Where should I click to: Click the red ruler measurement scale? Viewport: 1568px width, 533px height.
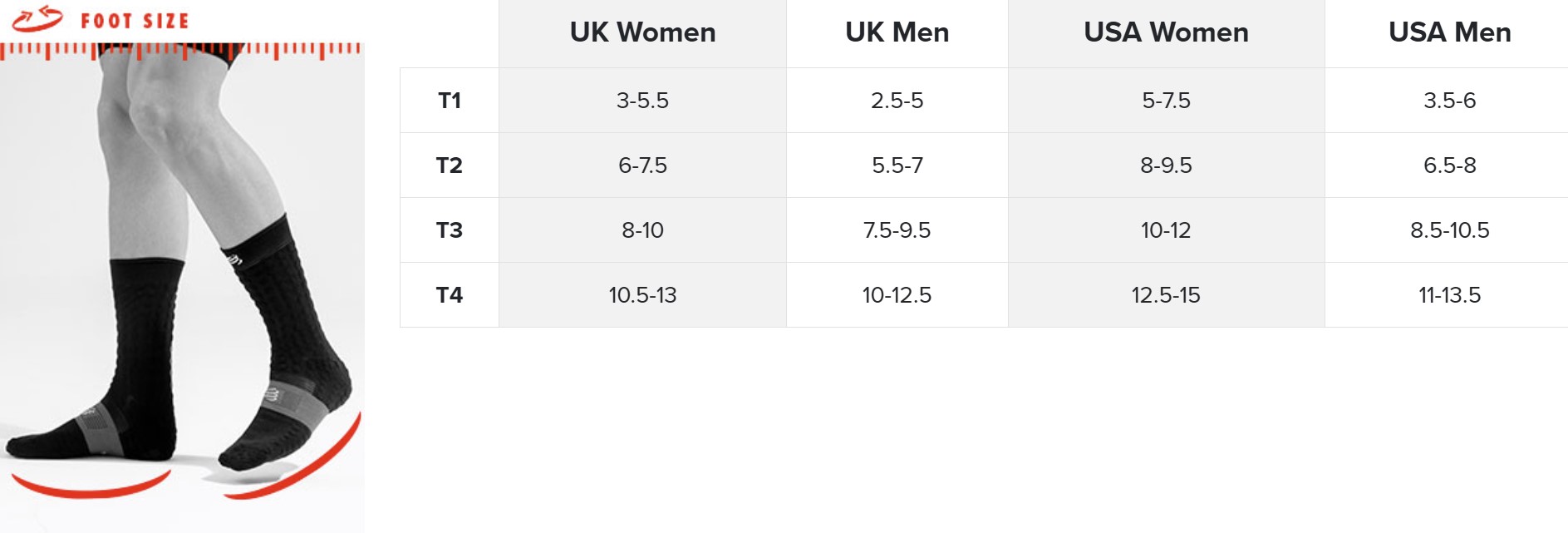pyautogui.click(x=181, y=52)
